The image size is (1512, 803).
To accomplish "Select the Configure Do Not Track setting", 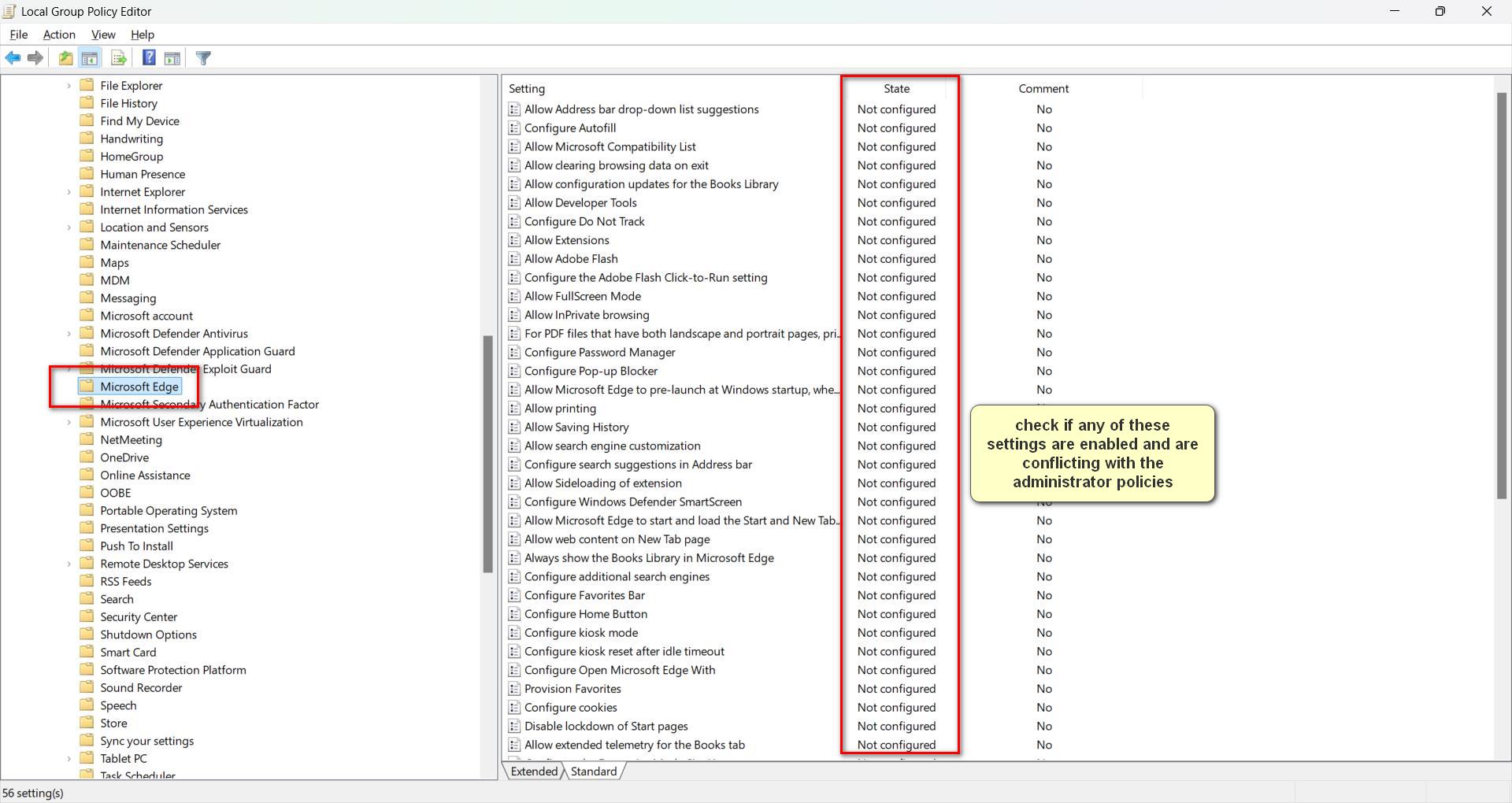I will point(584,221).
